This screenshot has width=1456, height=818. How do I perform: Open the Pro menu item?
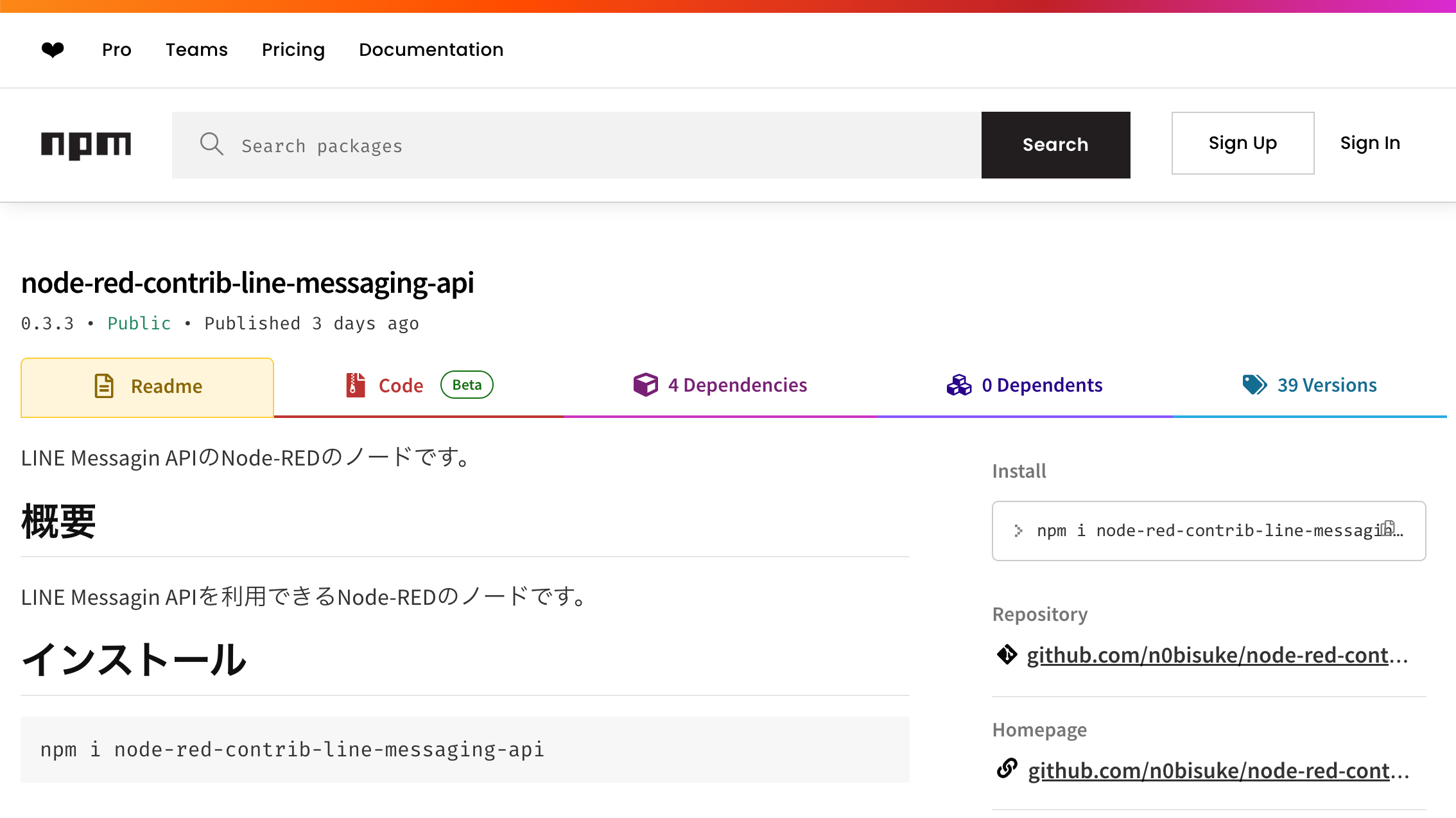coord(116,49)
